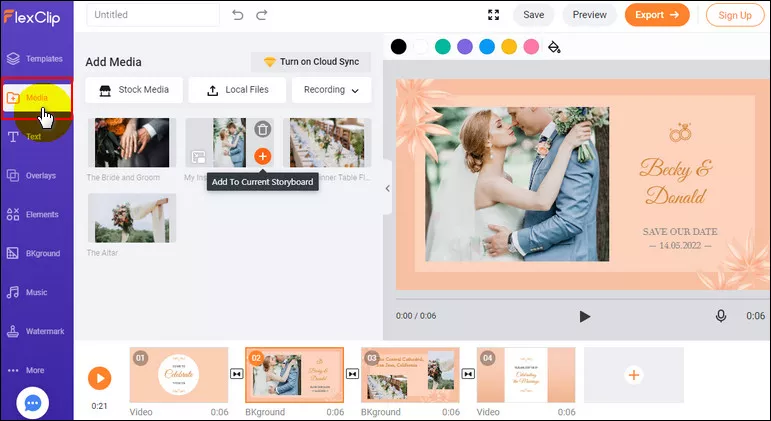Select the dinner table media thumbnail
The image size is (771, 421).
(x=327, y=143)
